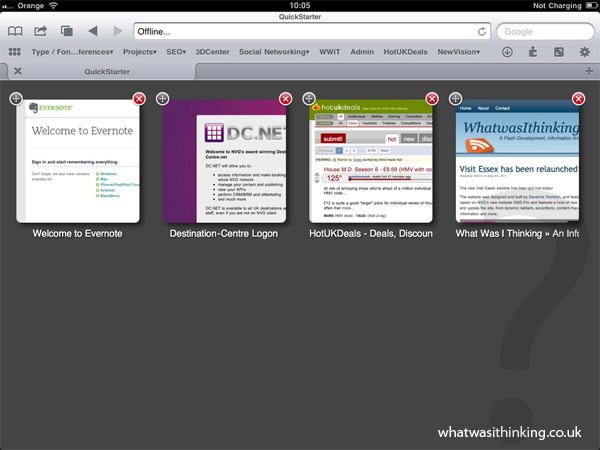Open the settings gear icon
Viewport: 600px width, 450px height.
(585, 52)
